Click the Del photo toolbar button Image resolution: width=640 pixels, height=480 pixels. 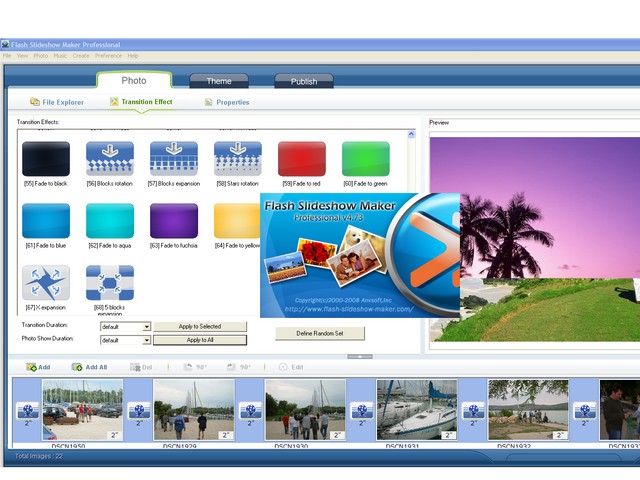pos(141,367)
